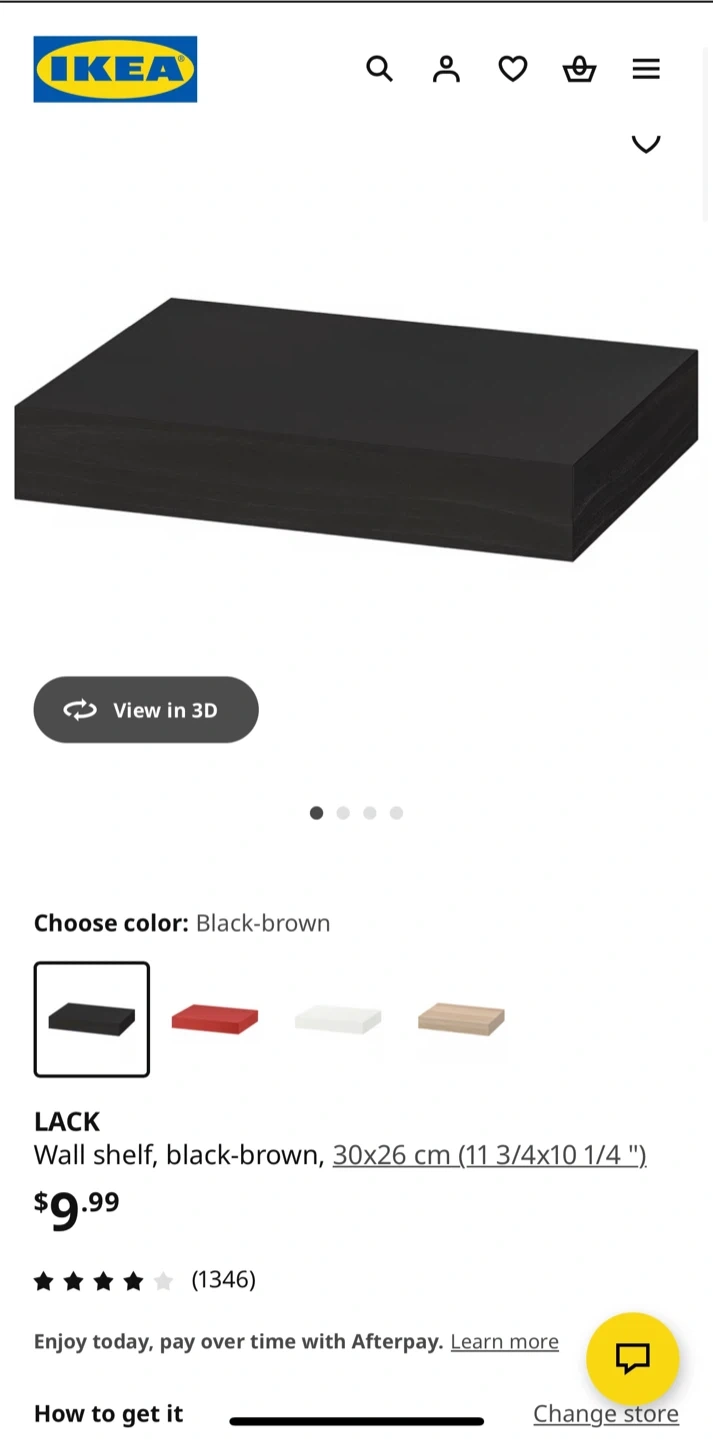The width and height of the screenshot is (713, 1440).
Task: Choose white shelf color
Action: (x=338, y=1019)
